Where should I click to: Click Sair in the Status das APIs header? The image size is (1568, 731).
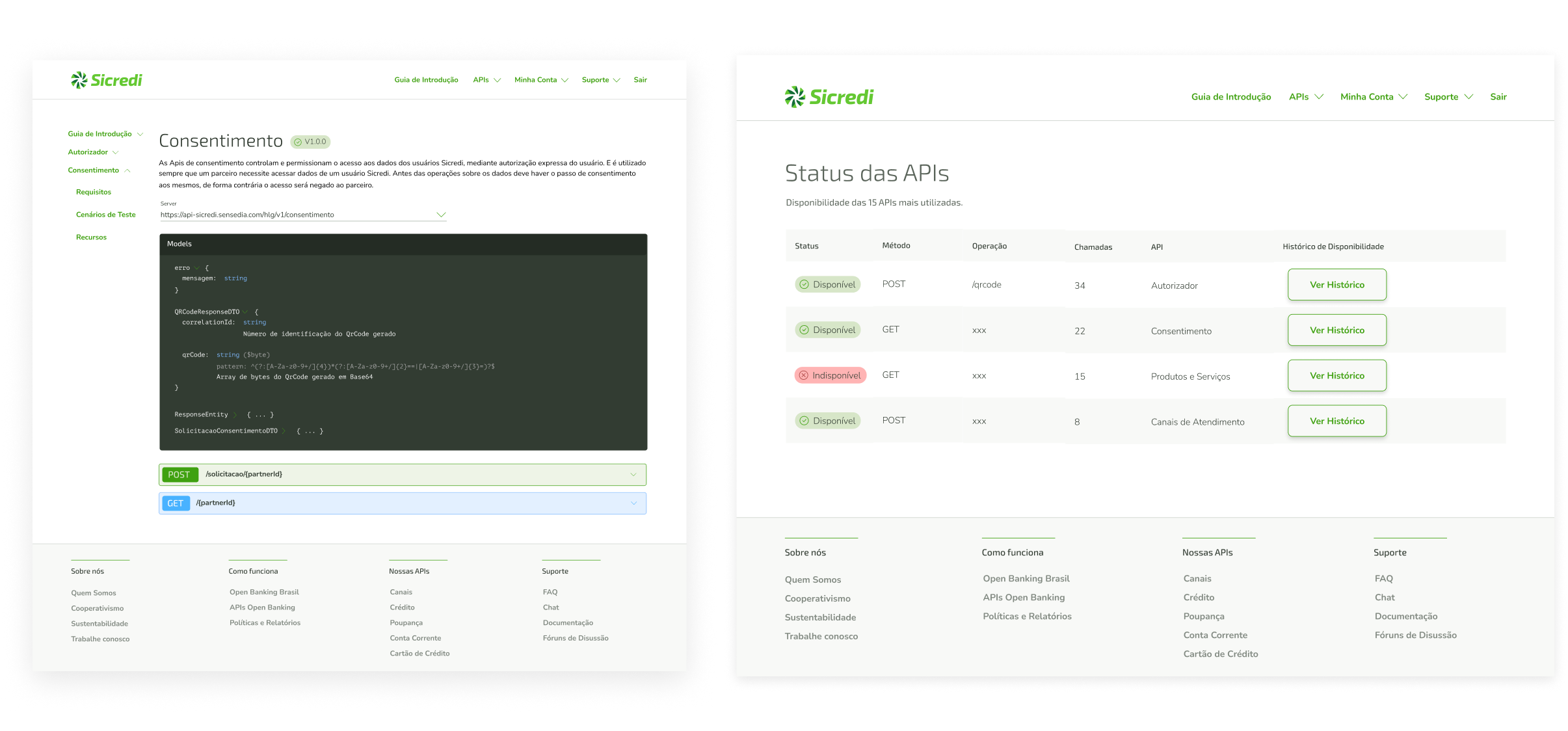(1498, 97)
